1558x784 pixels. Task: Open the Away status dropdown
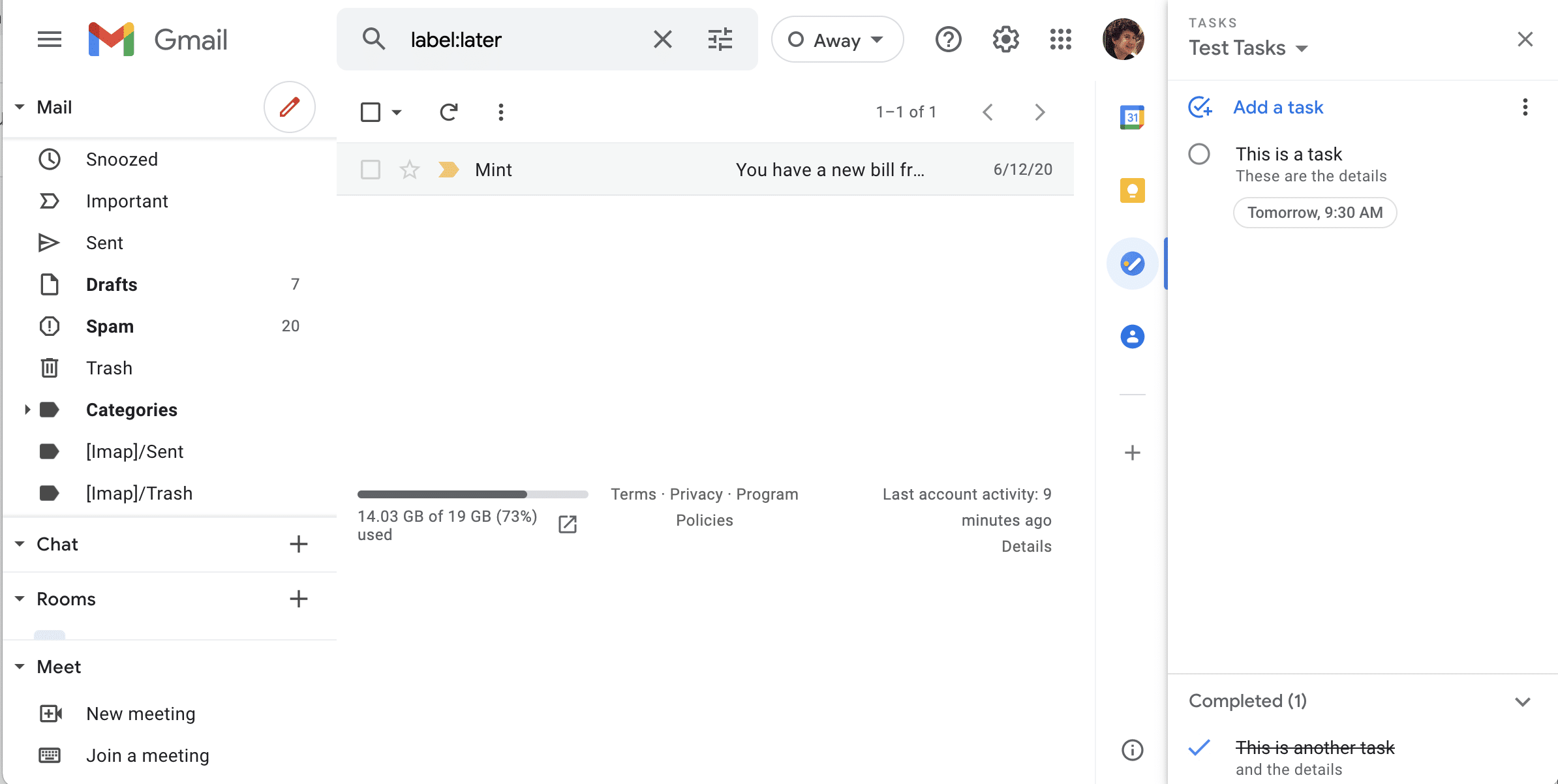tap(837, 40)
